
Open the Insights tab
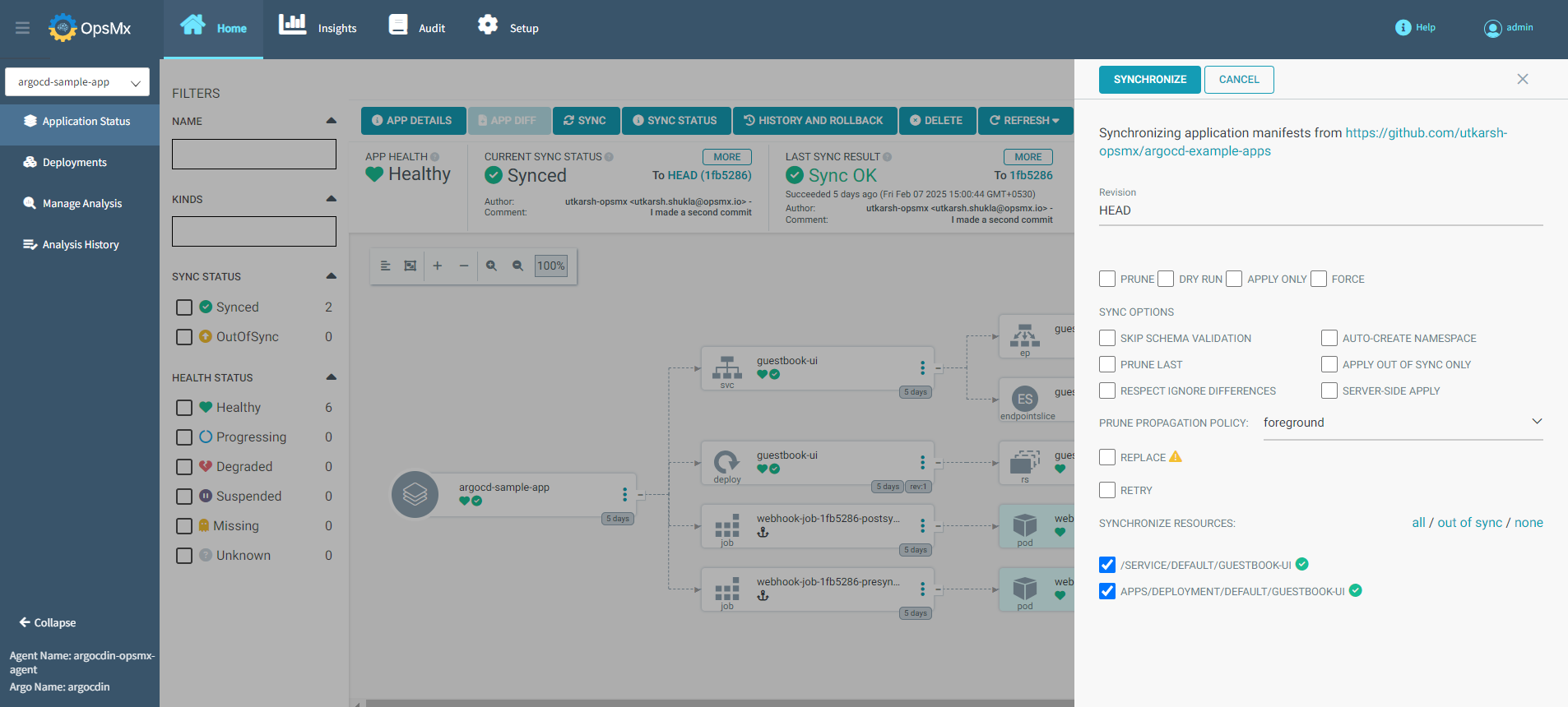318,27
